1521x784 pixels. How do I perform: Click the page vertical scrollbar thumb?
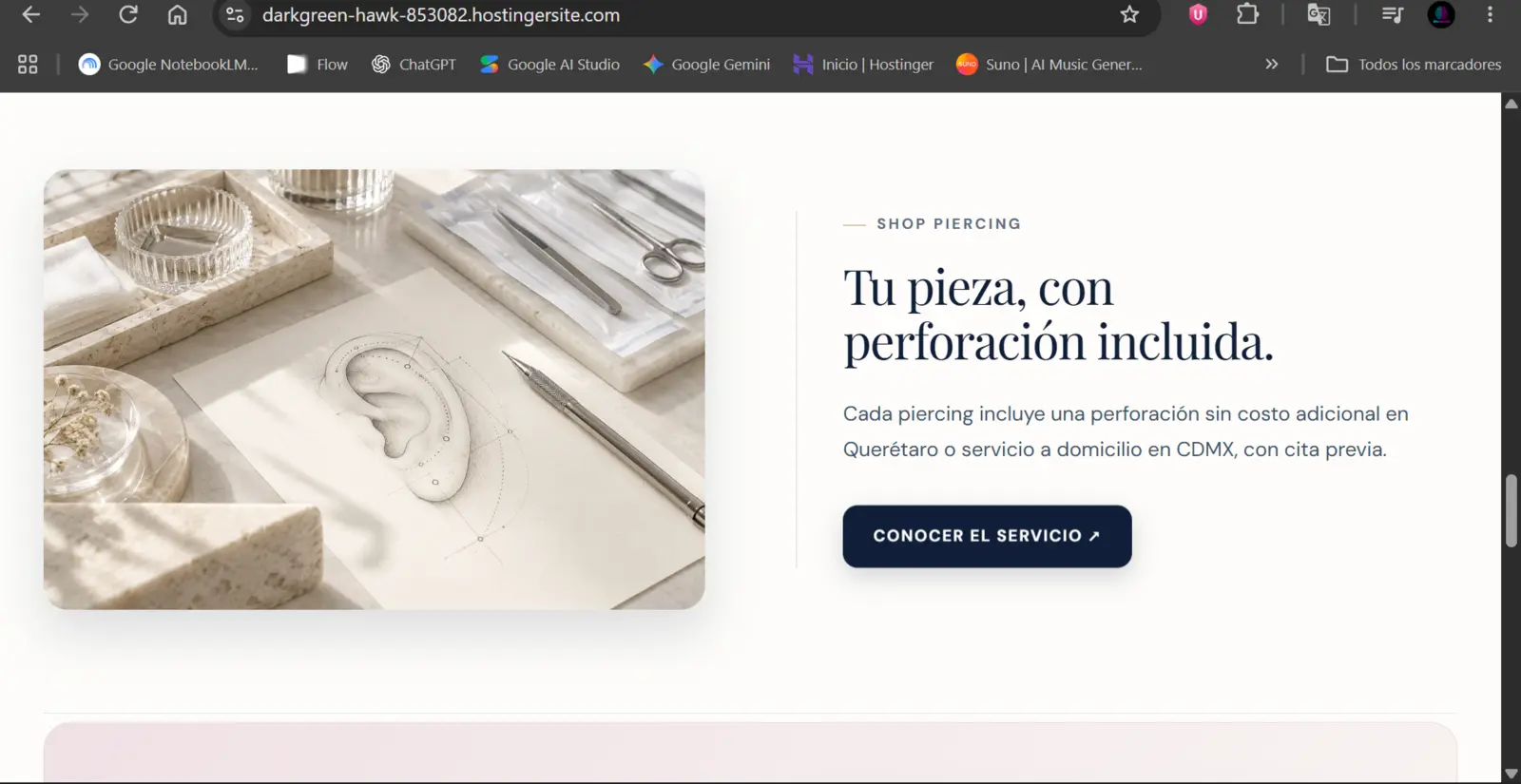(x=1511, y=511)
